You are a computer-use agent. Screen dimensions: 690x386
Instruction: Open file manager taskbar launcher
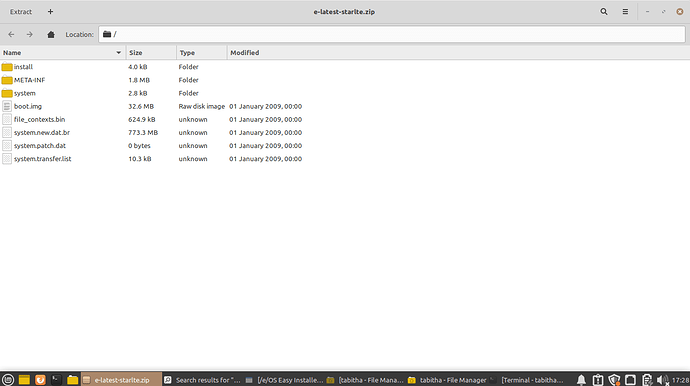point(72,379)
